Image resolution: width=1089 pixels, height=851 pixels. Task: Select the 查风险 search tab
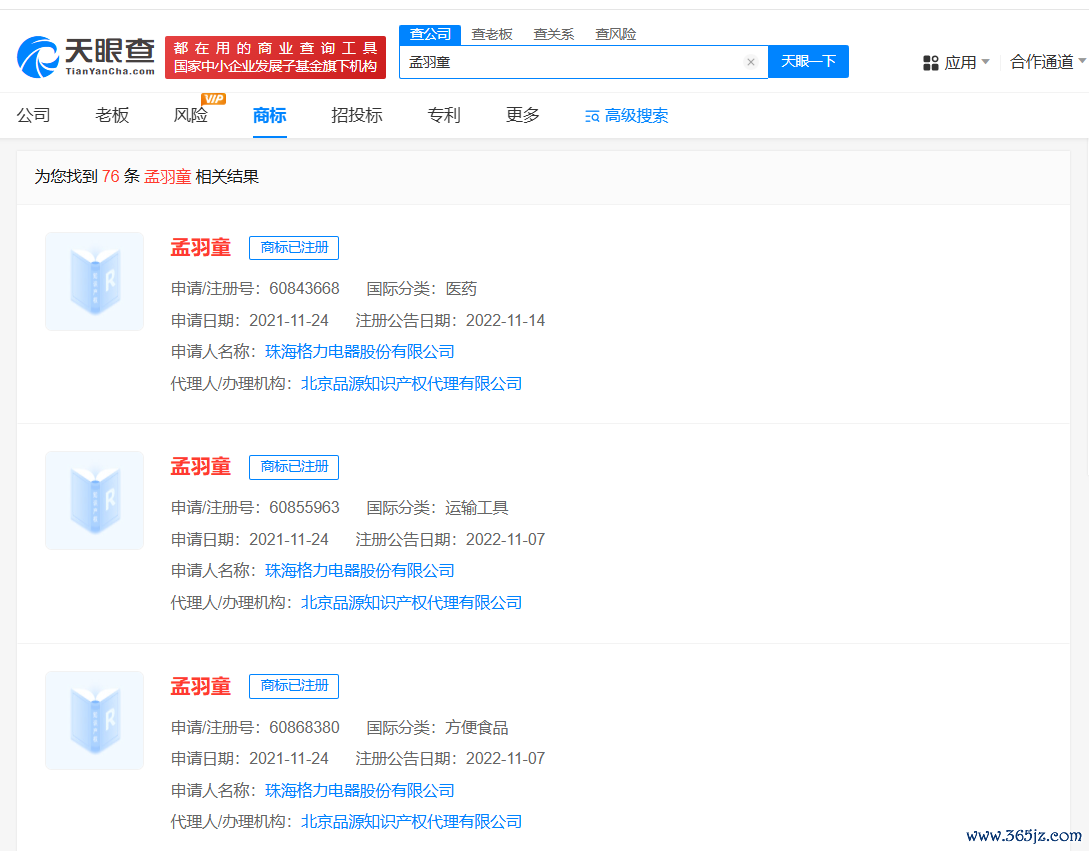coord(615,34)
